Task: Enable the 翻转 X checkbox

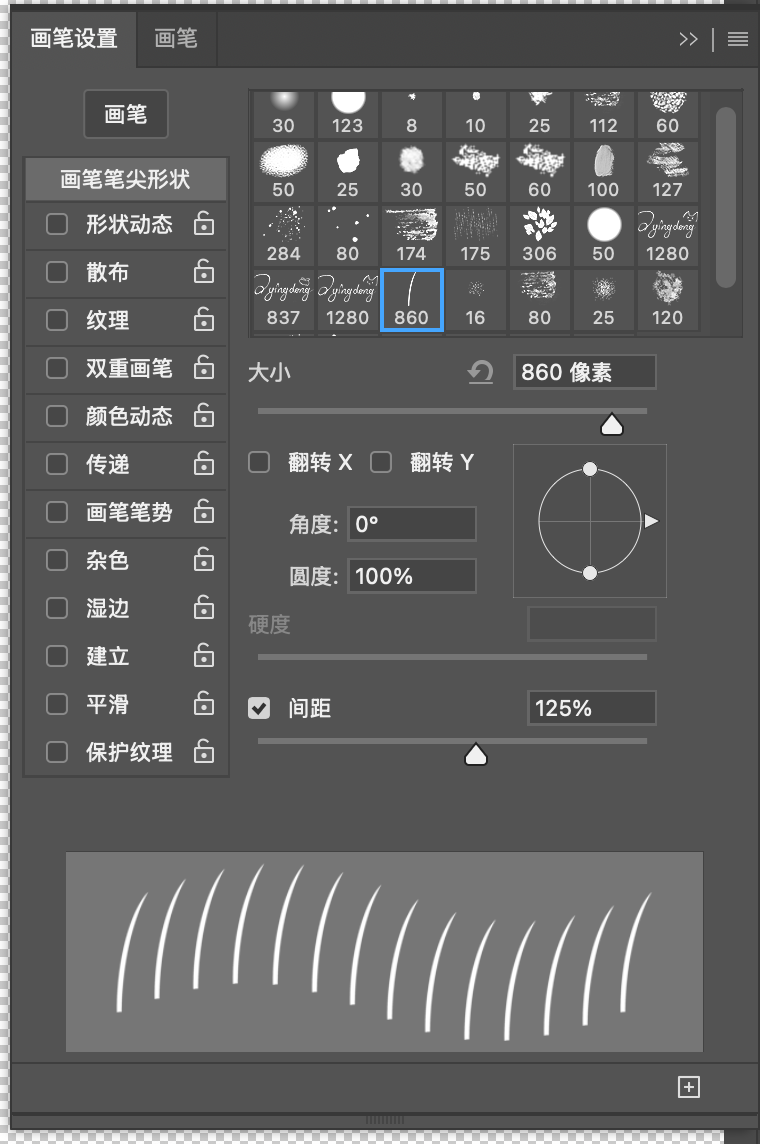Action: [x=259, y=462]
